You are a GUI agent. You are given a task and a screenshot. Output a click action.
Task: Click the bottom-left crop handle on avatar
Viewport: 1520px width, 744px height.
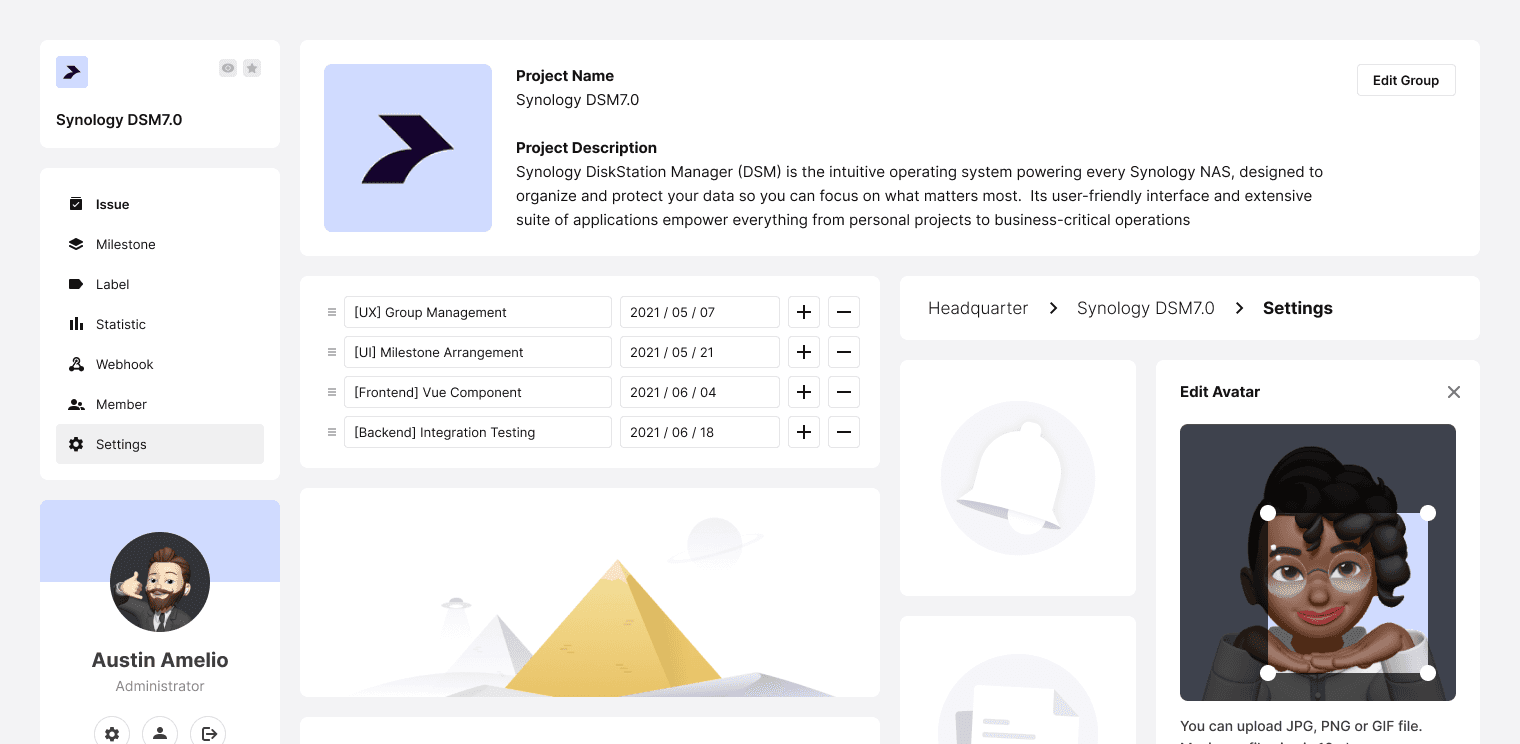point(1268,673)
